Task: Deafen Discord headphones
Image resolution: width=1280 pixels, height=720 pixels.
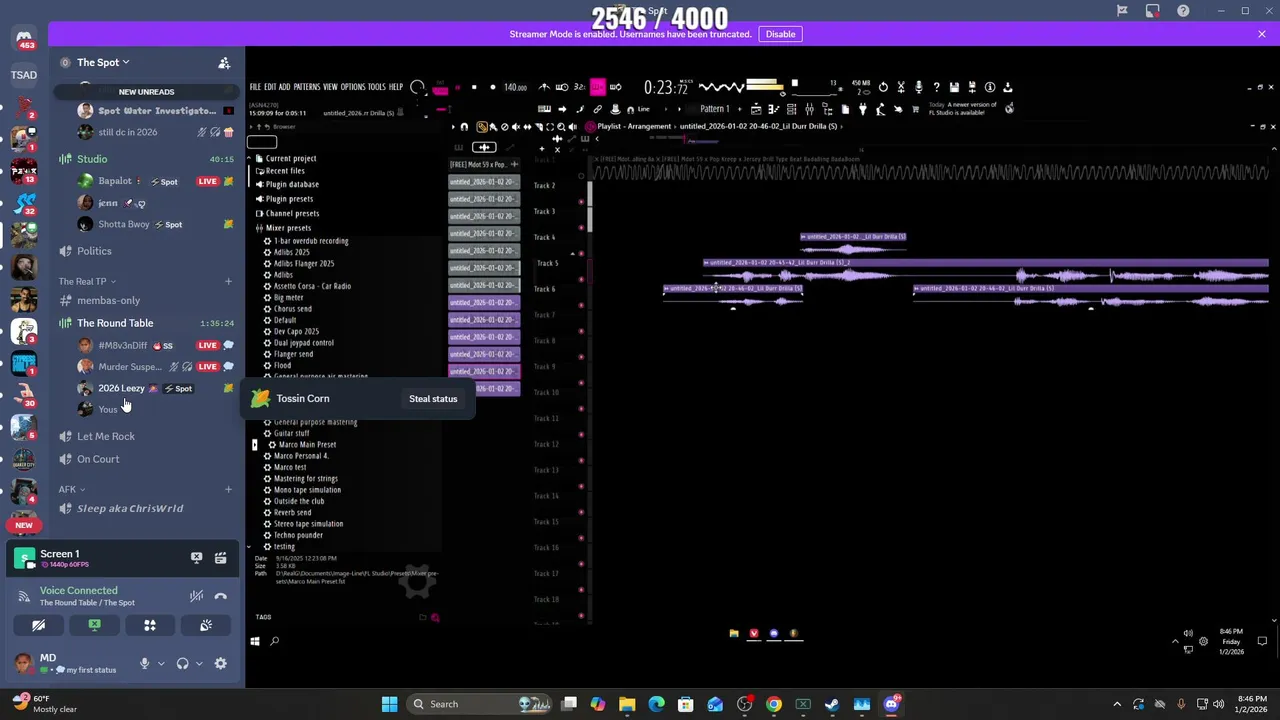Action: tap(182, 663)
